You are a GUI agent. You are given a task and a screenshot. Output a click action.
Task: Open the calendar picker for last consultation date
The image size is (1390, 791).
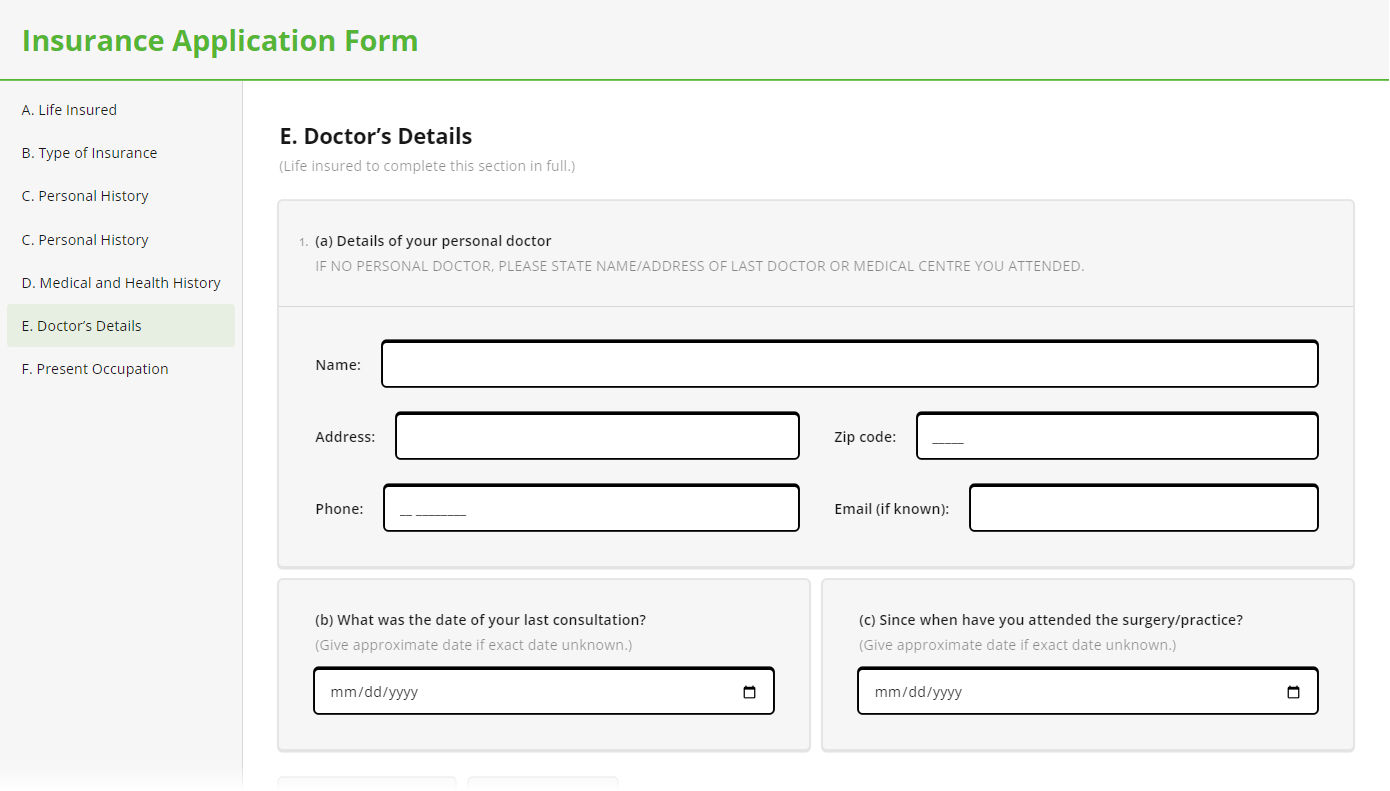[x=749, y=691]
